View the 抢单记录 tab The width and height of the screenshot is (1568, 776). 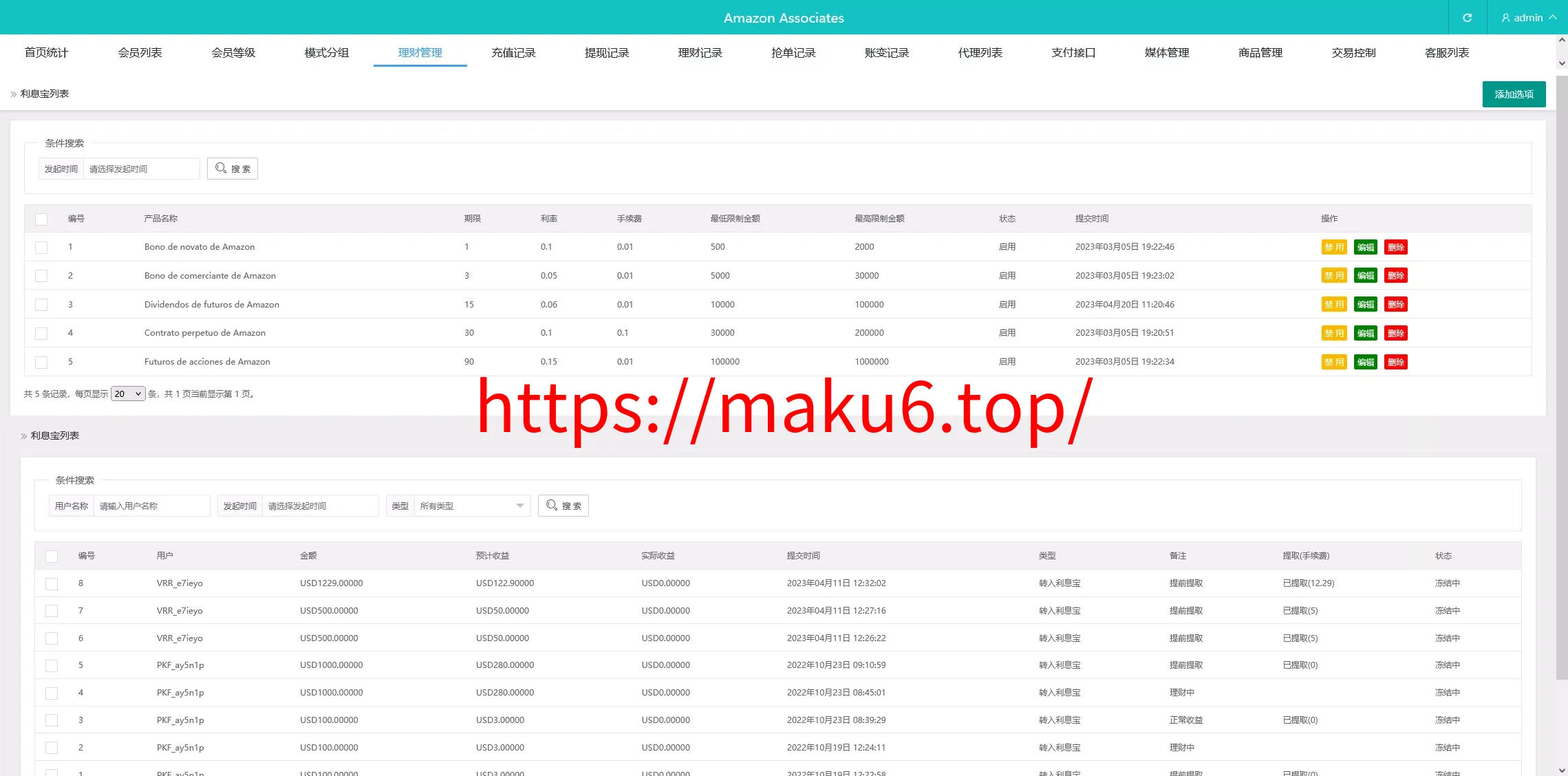click(x=793, y=52)
